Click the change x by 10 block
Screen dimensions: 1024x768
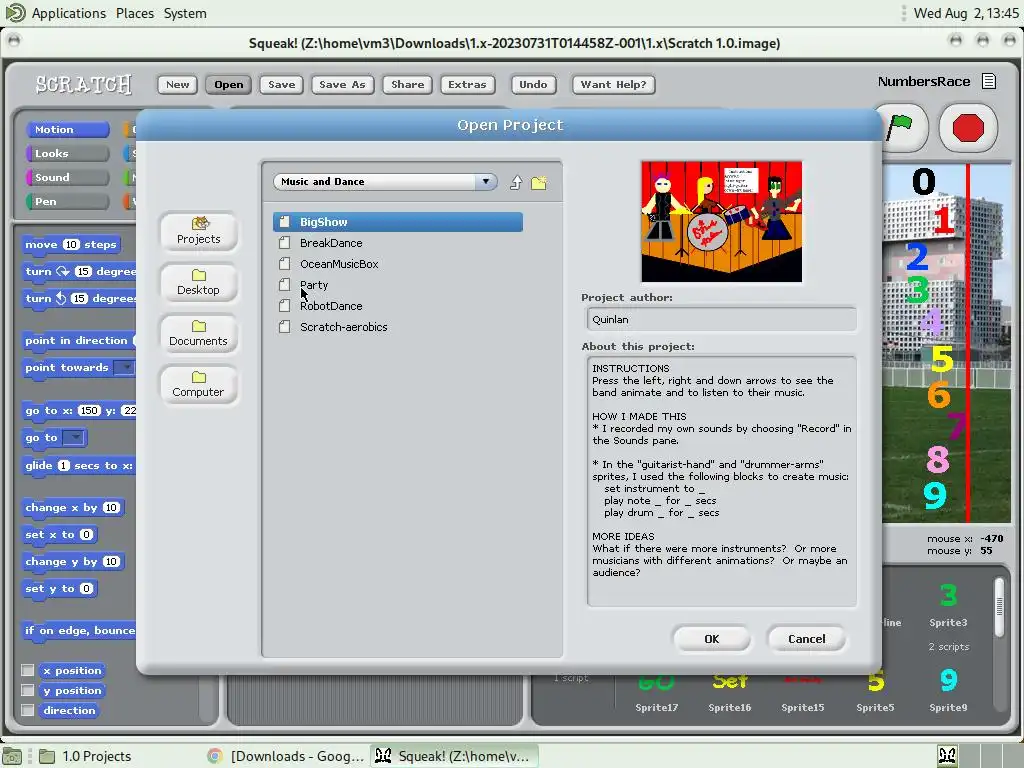72,507
